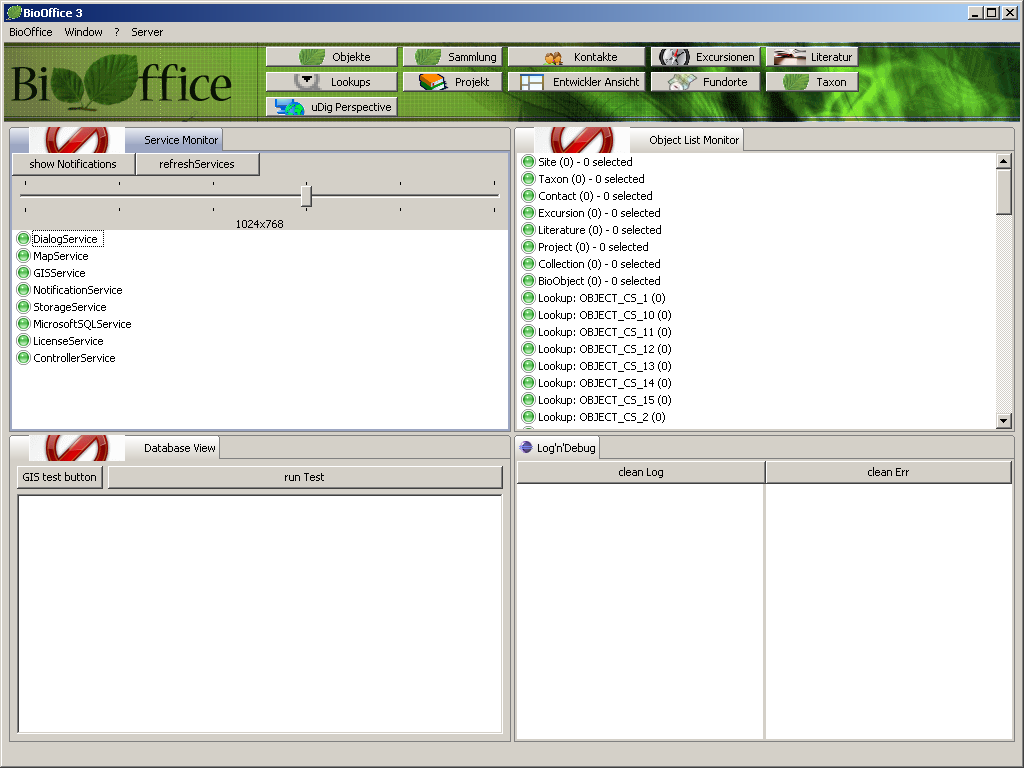The image size is (1024, 768).
Task: Click the green status icon of StorageService
Action: [24, 306]
